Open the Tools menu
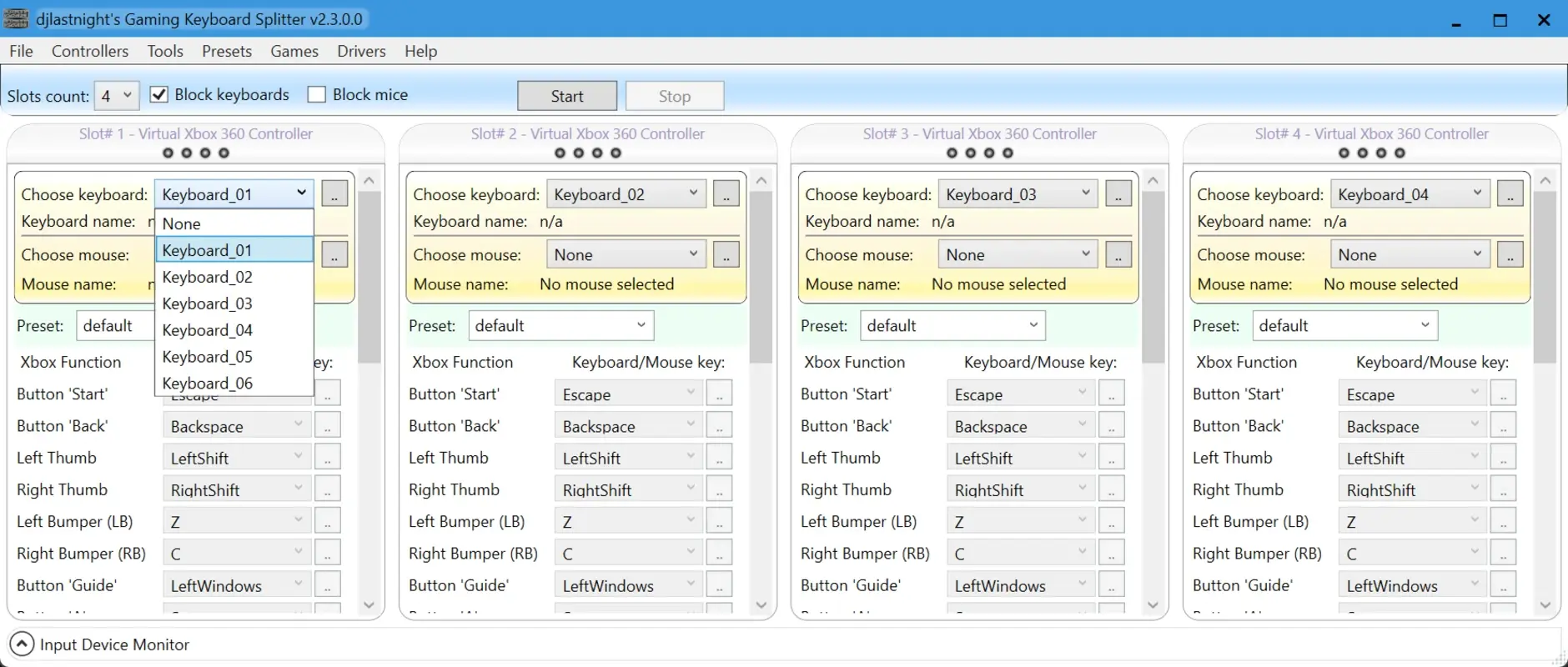 [165, 51]
